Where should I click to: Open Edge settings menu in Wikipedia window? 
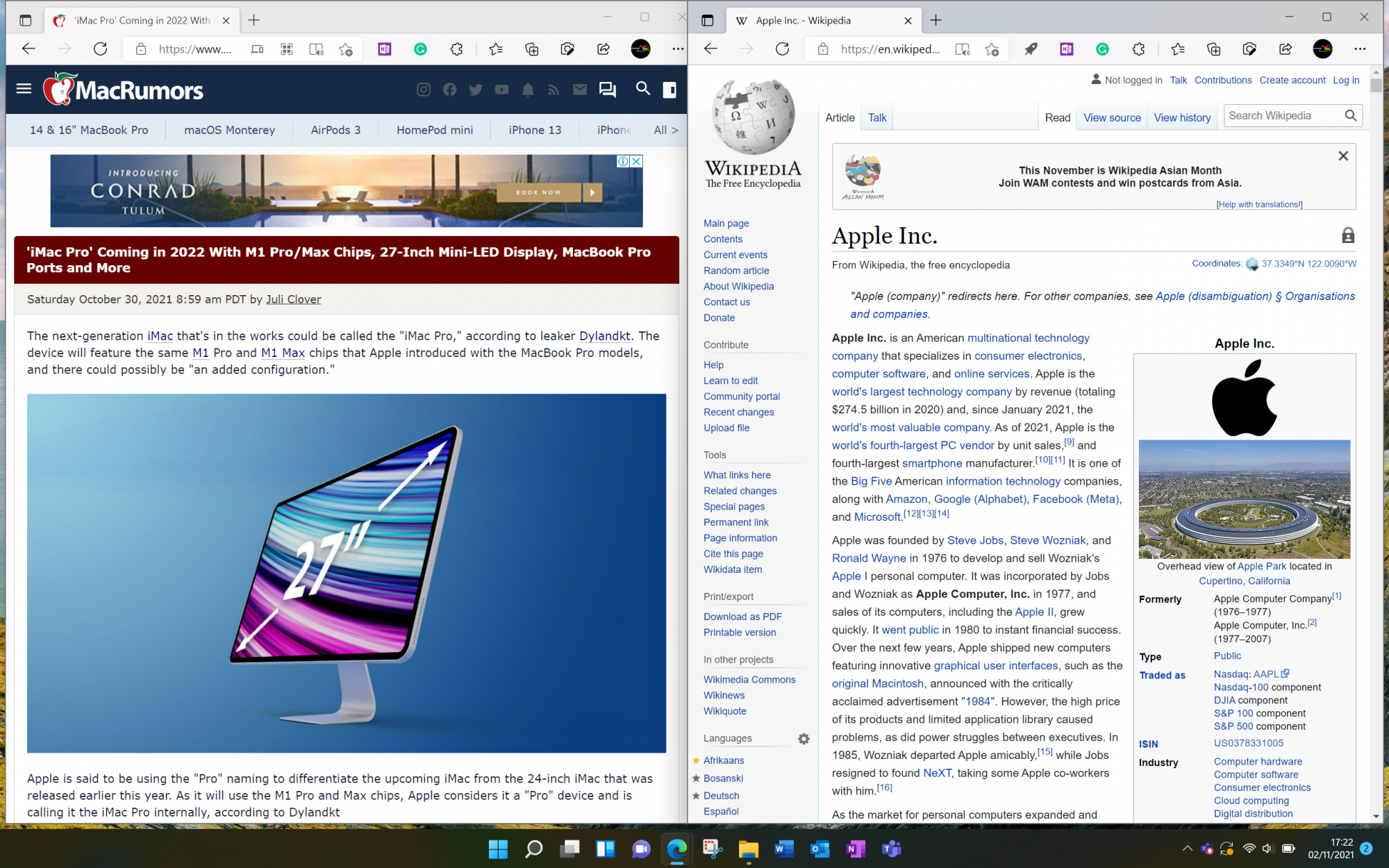[1360, 49]
